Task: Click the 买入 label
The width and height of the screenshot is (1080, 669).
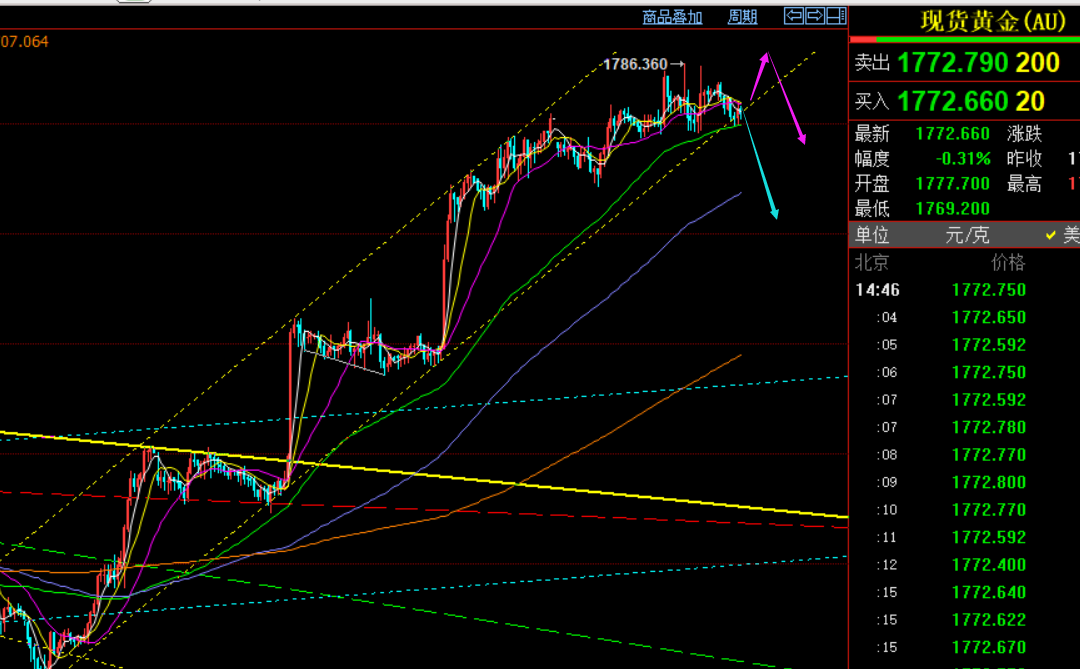Action: (872, 101)
